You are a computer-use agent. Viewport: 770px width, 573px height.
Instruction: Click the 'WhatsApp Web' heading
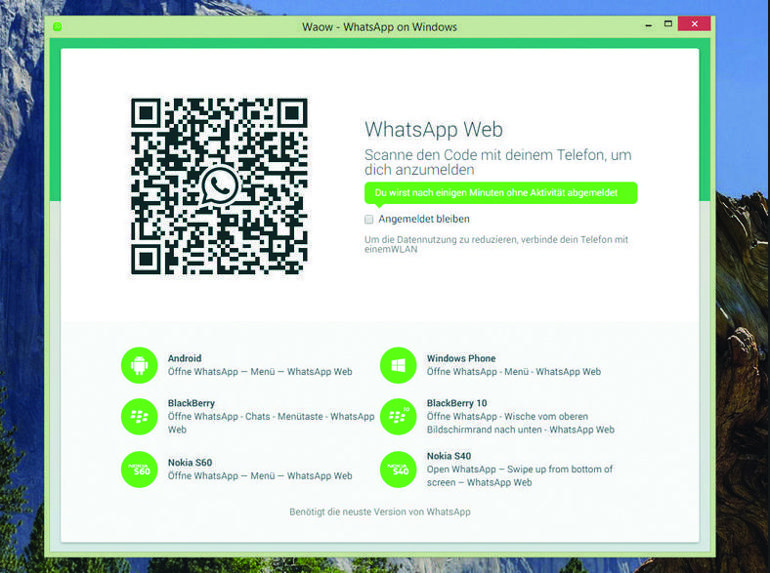(433, 129)
